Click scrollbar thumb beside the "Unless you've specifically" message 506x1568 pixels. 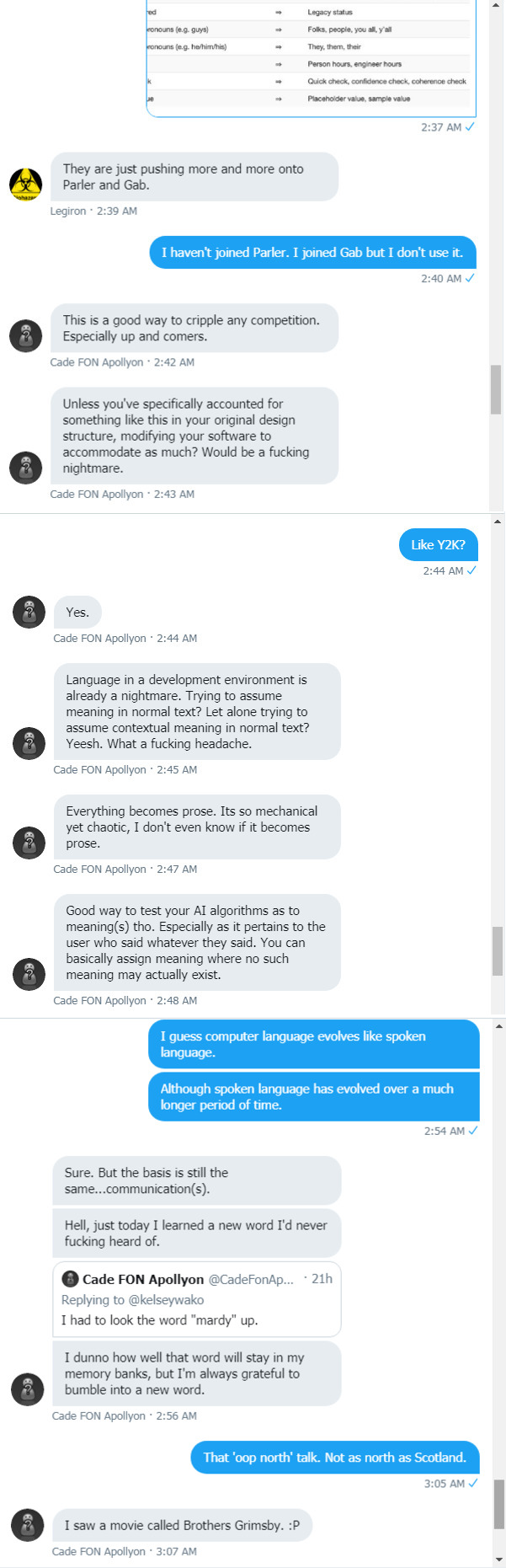click(496, 389)
